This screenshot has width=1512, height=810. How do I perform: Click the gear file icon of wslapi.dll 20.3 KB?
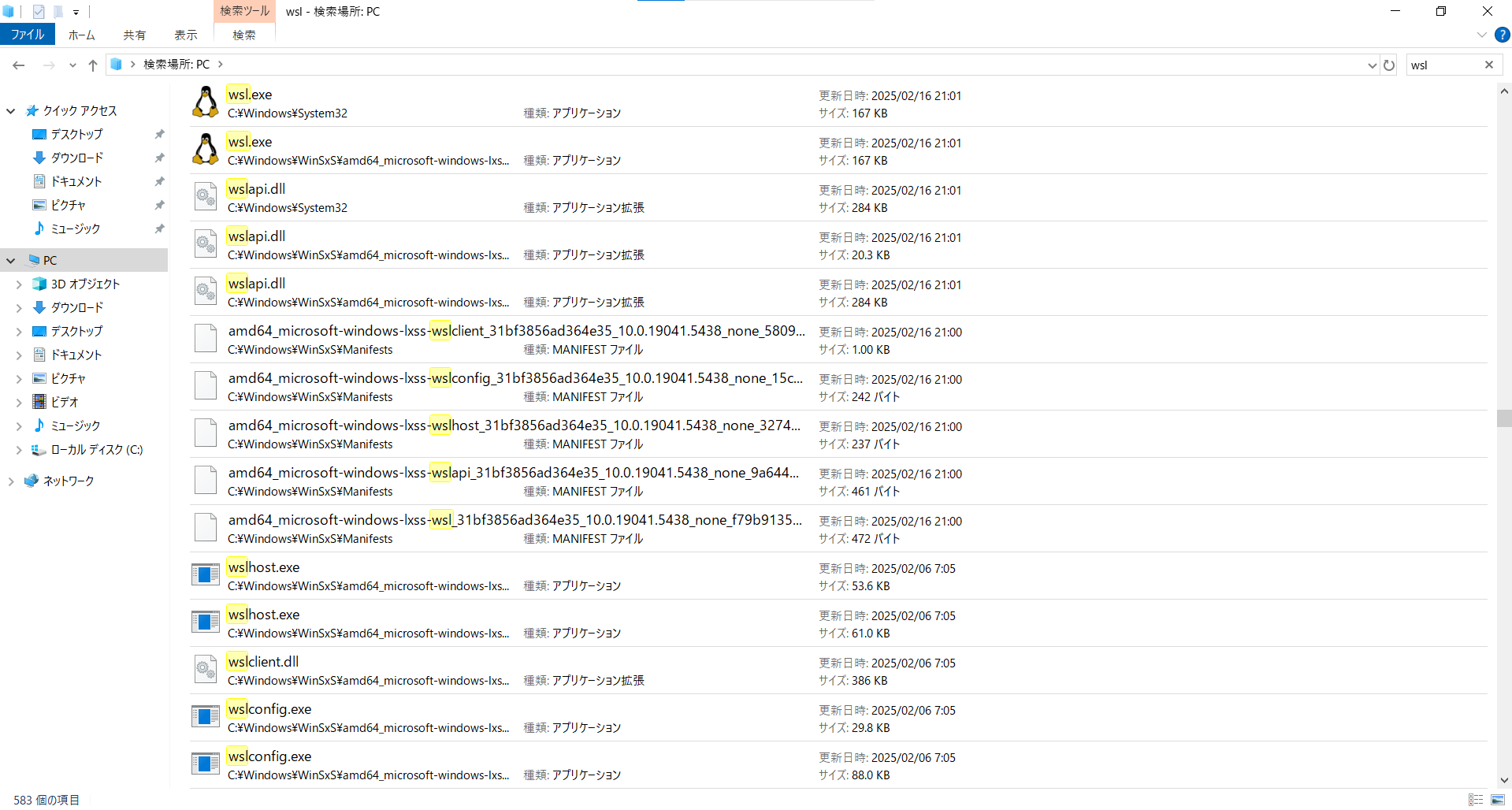point(206,244)
